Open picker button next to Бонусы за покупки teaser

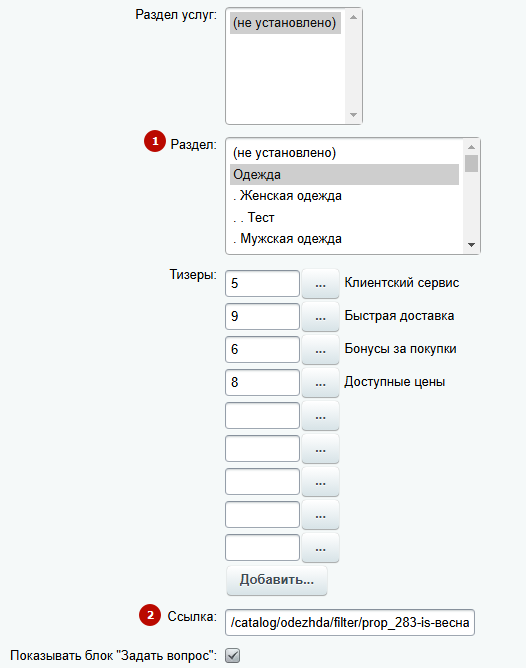(x=320, y=350)
